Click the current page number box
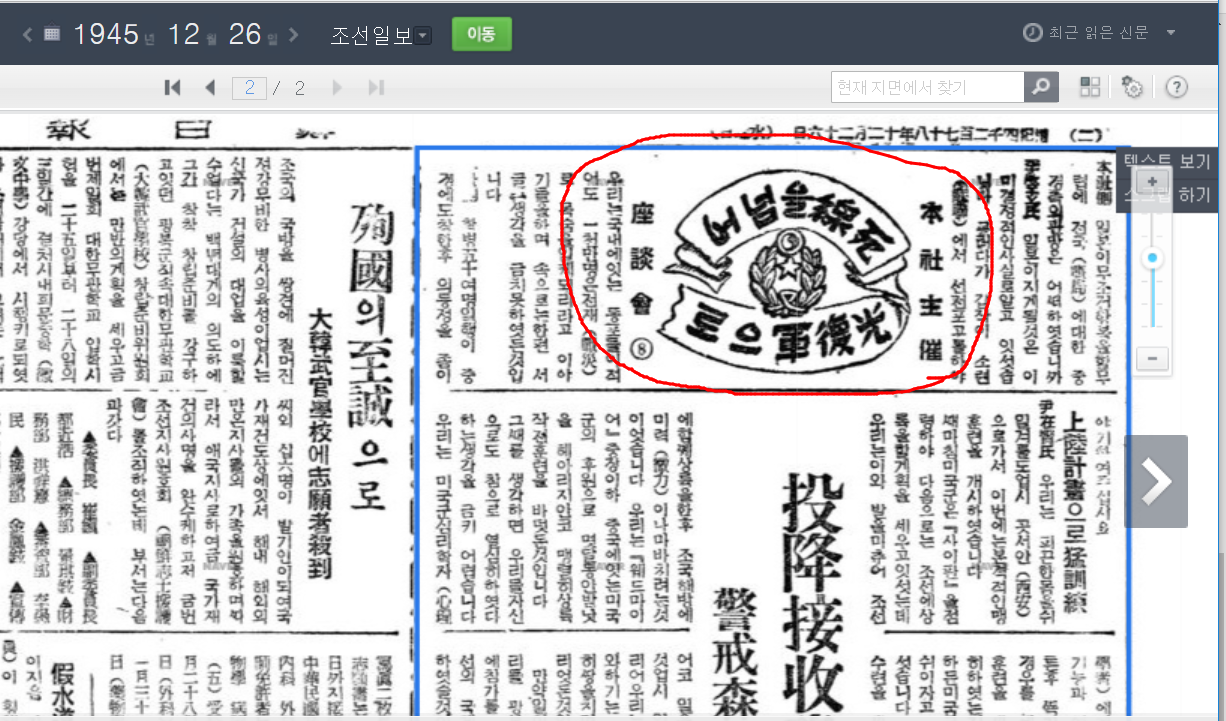The image size is (1226, 721). (x=248, y=88)
